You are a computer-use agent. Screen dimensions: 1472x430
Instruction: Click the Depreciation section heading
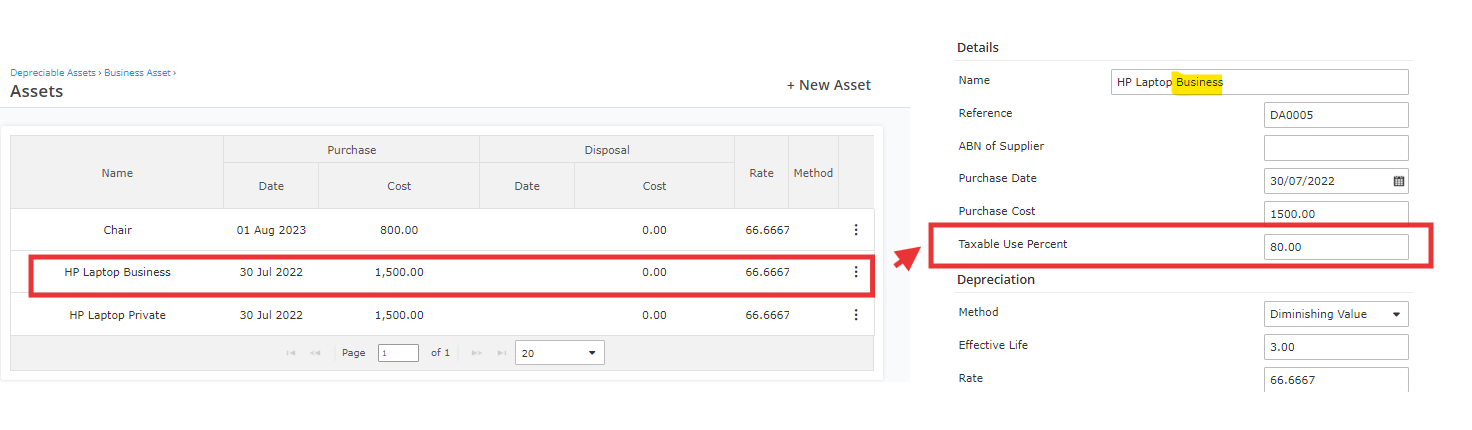(996, 279)
